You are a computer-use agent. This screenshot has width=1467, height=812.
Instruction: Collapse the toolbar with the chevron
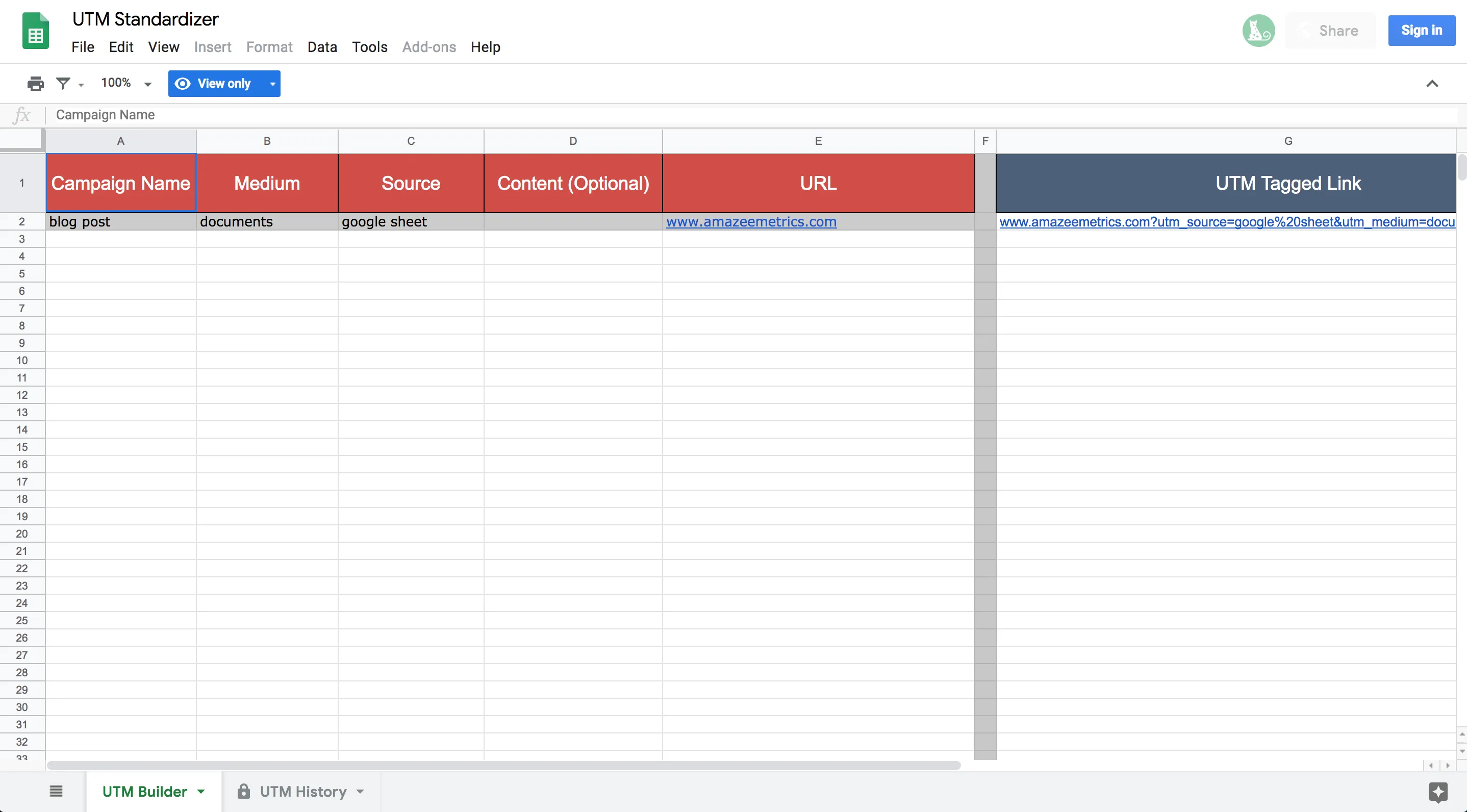[1432, 84]
